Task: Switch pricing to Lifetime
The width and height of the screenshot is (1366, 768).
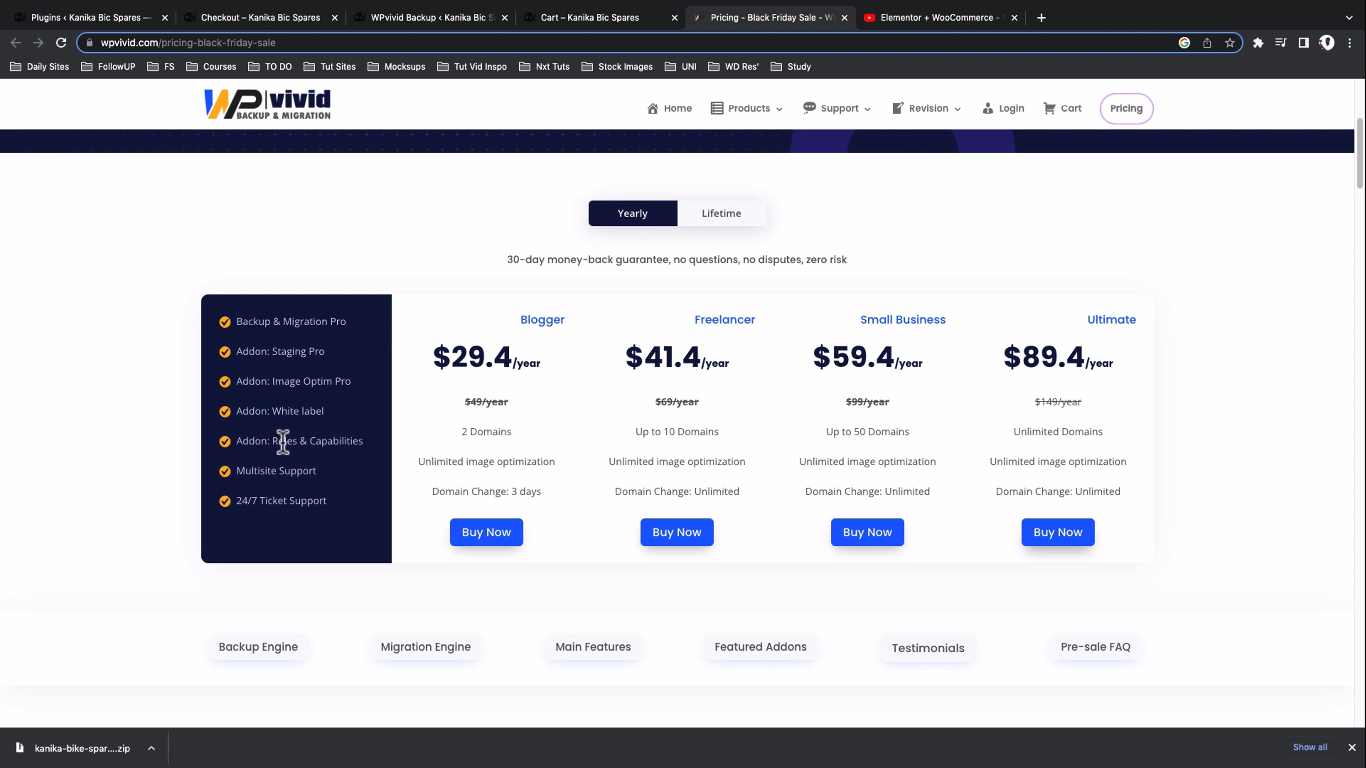Action: [721, 213]
